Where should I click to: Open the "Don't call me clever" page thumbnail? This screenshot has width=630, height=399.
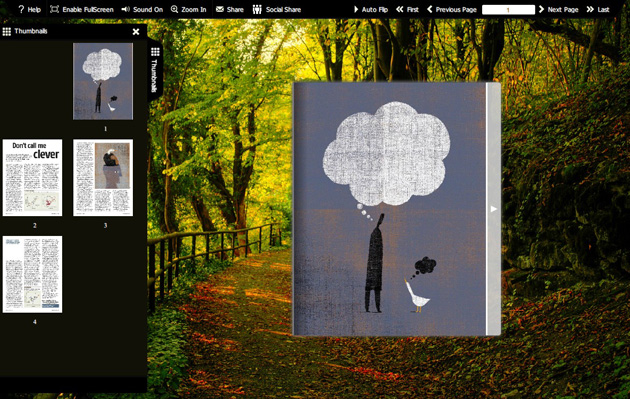coord(33,178)
